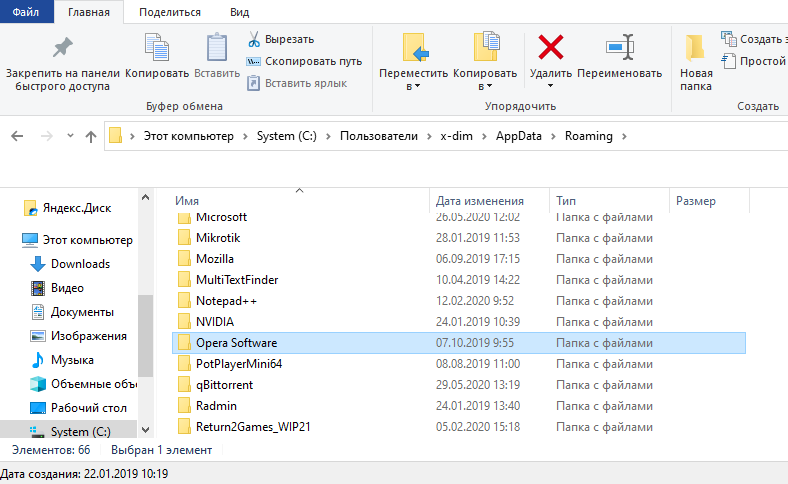Click the navigation pane scrollbar thumb
Image resolution: width=788 pixels, height=484 pixels.
[x=145, y=336]
